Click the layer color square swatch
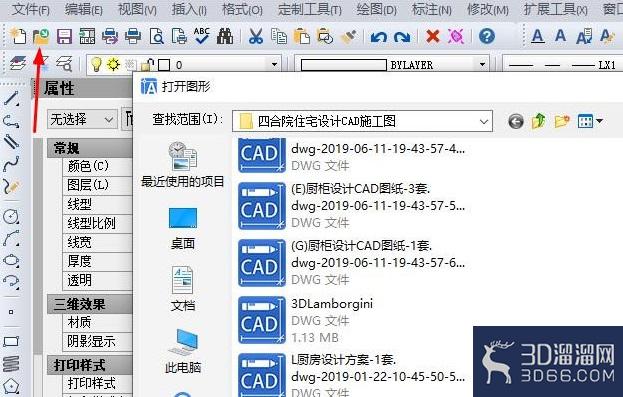This screenshot has height=397, width=623. [164, 65]
